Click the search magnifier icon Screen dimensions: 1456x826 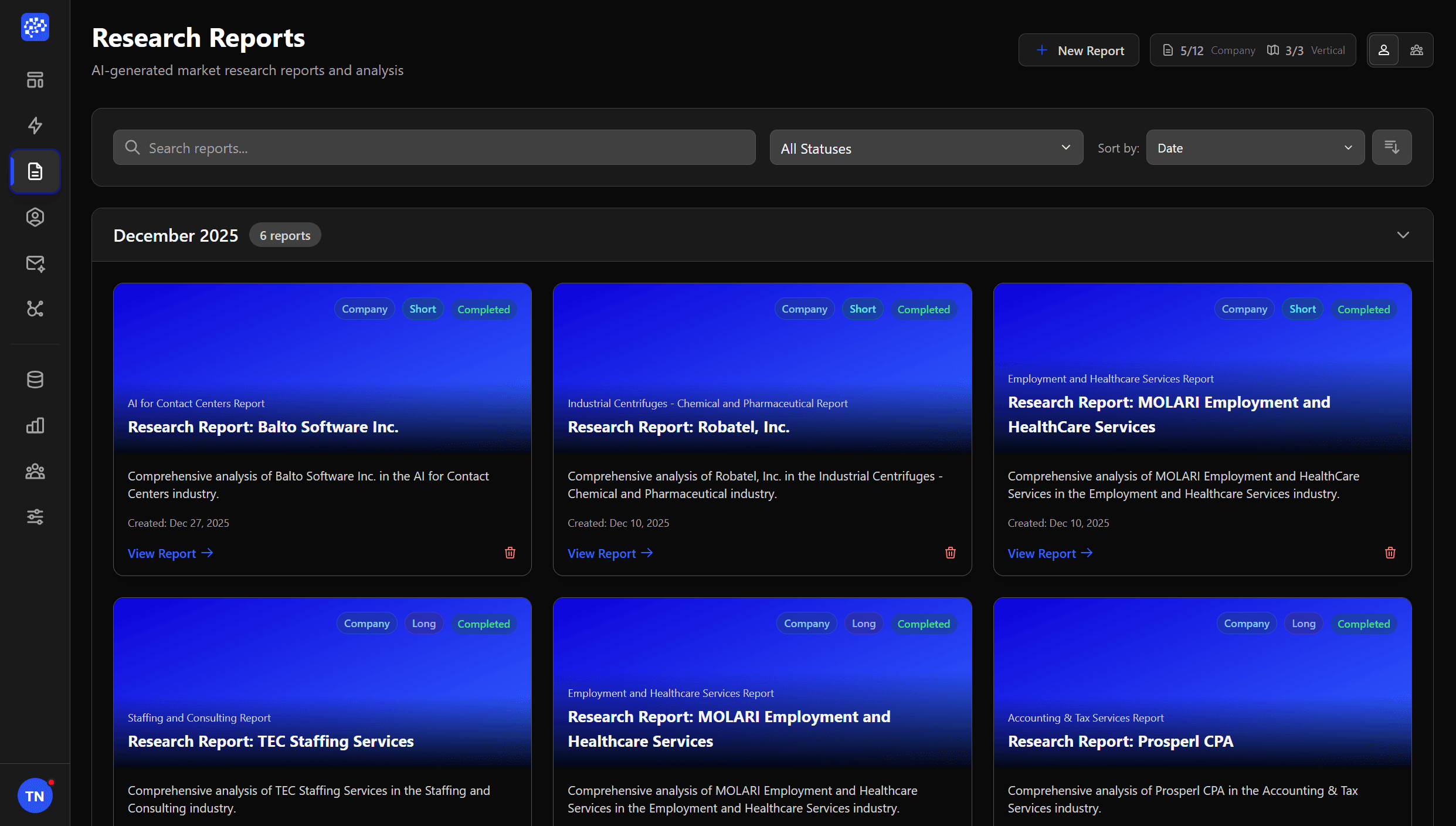tap(133, 147)
